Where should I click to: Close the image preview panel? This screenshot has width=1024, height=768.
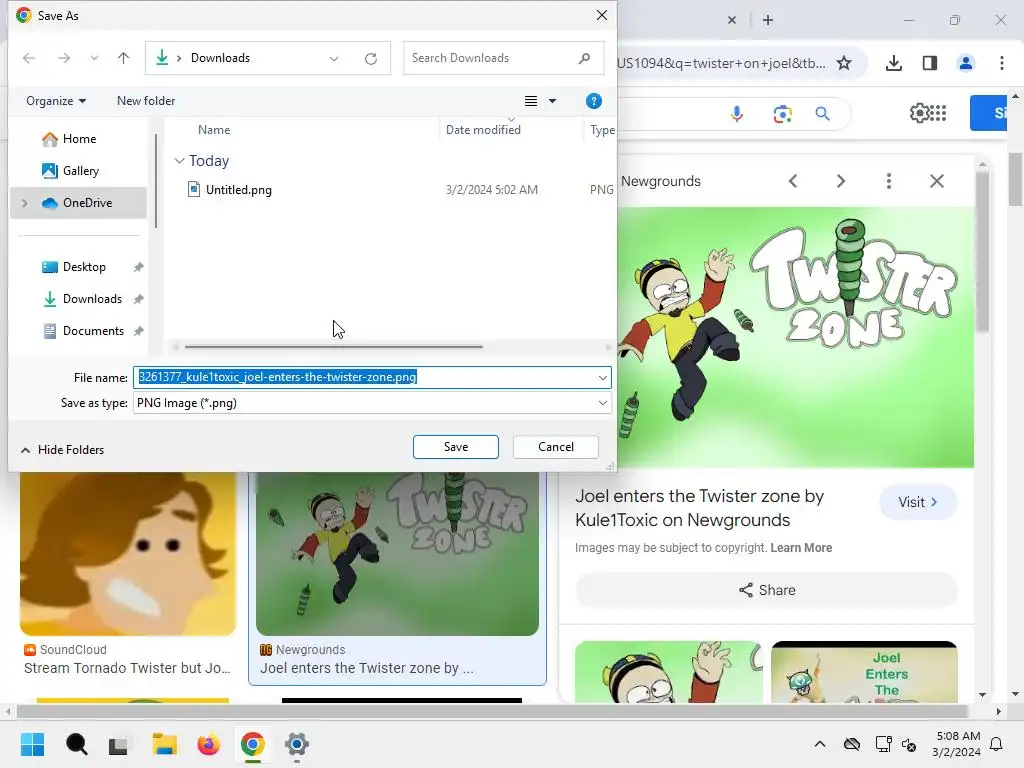[937, 182]
